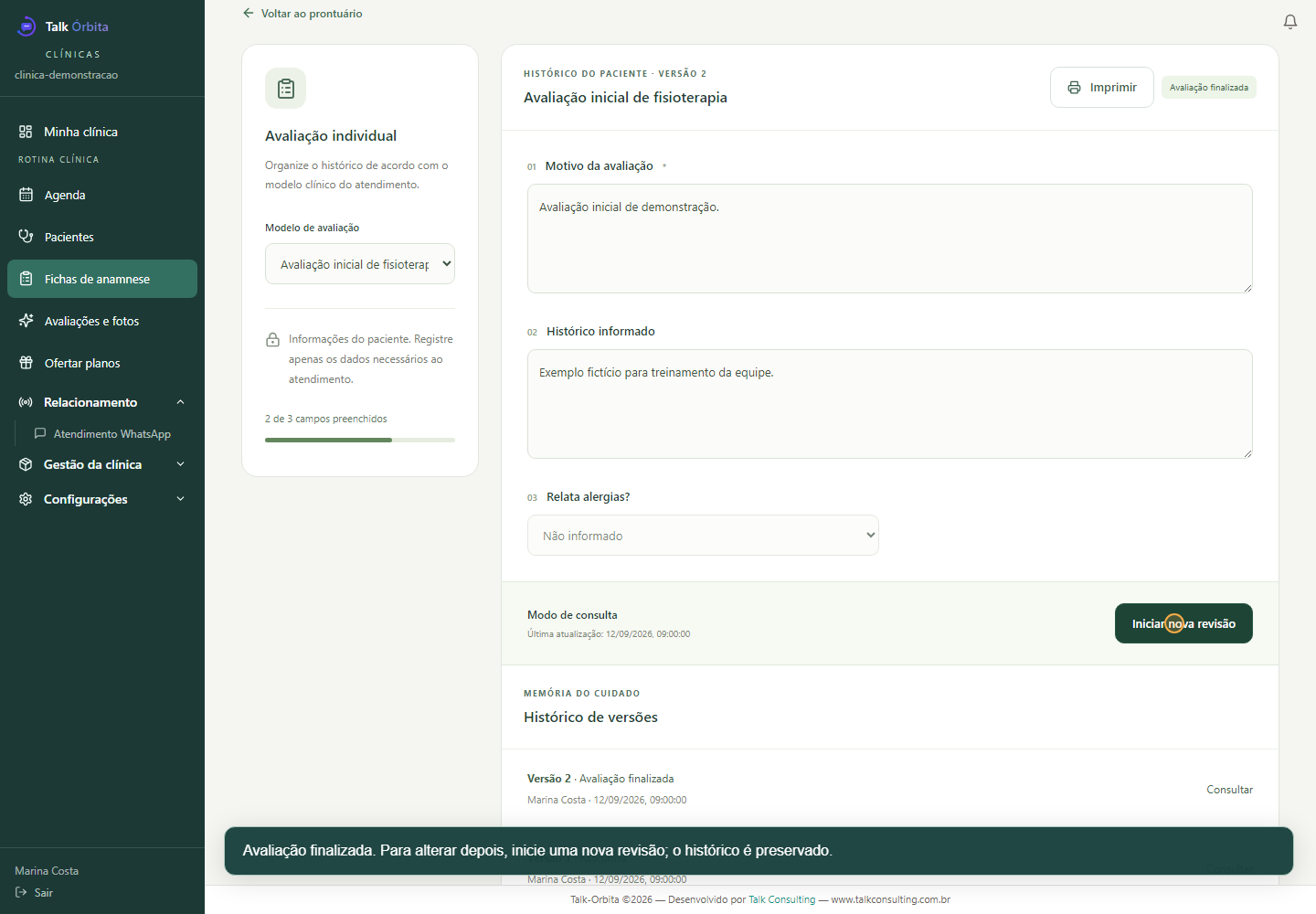Open the Talk Consulting footer link

[x=781, y=899]
